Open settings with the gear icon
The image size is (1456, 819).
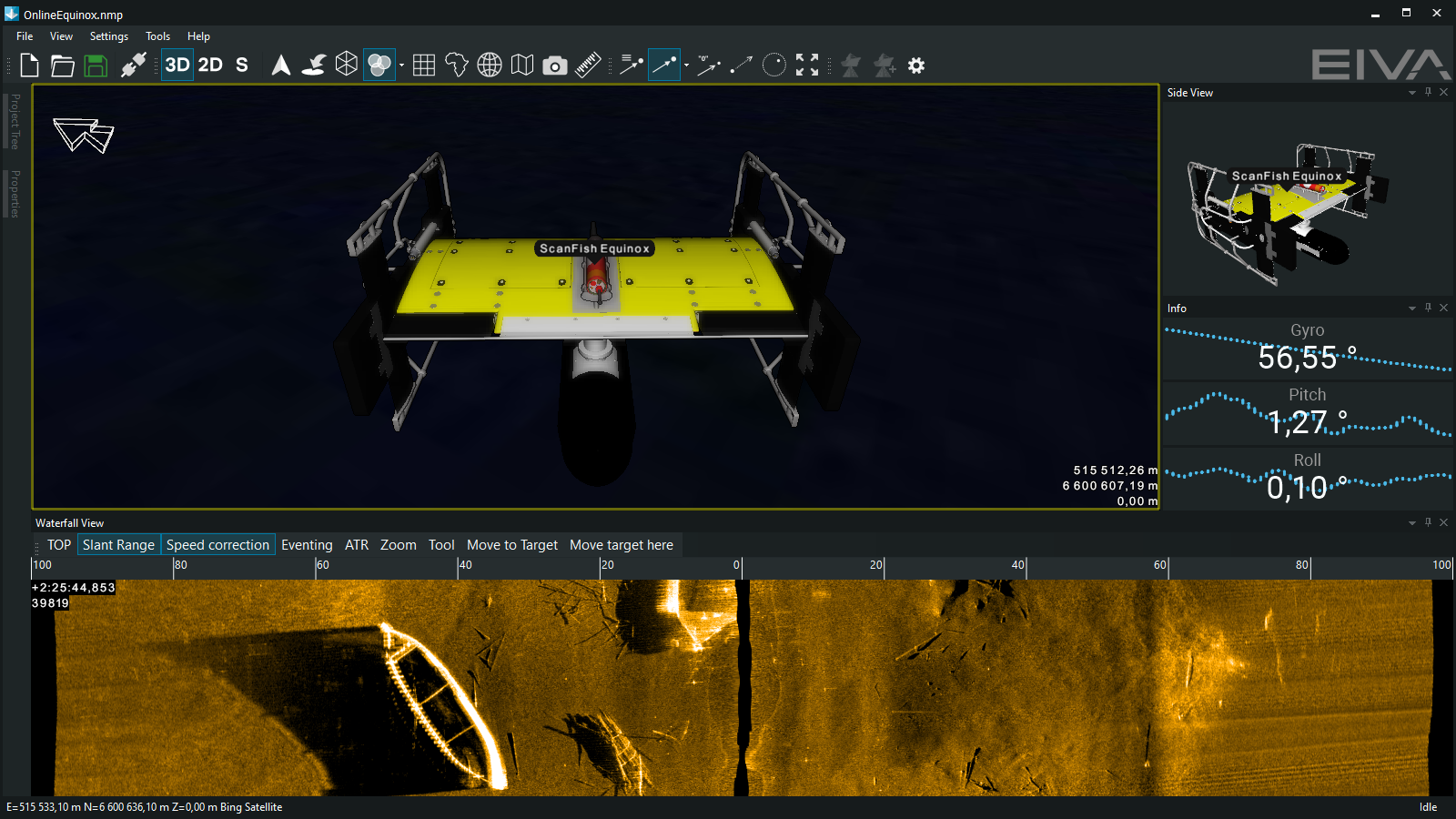[916, 66]
